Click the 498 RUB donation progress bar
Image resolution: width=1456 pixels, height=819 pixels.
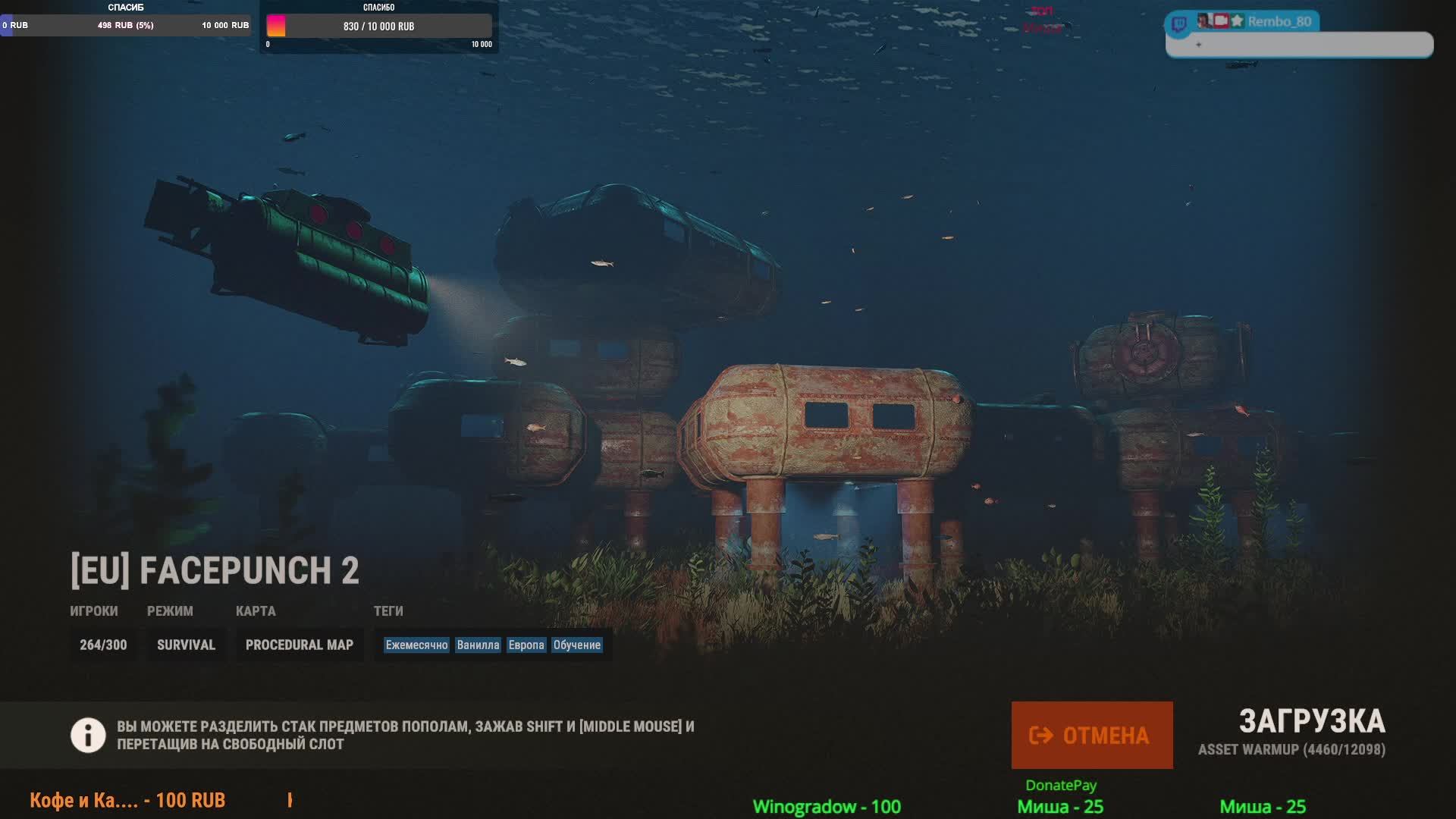coord(126,25)
